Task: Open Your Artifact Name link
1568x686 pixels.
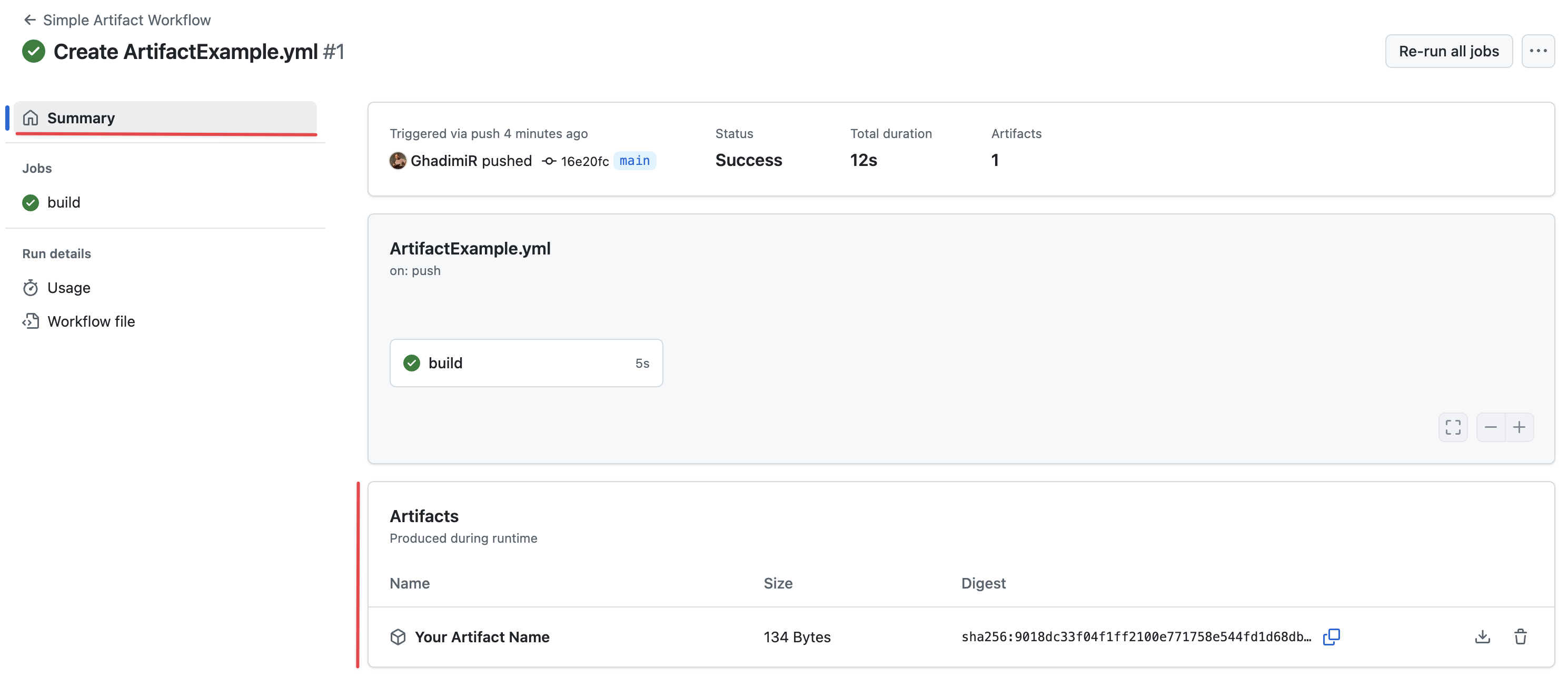Action: tap(481, 636)
